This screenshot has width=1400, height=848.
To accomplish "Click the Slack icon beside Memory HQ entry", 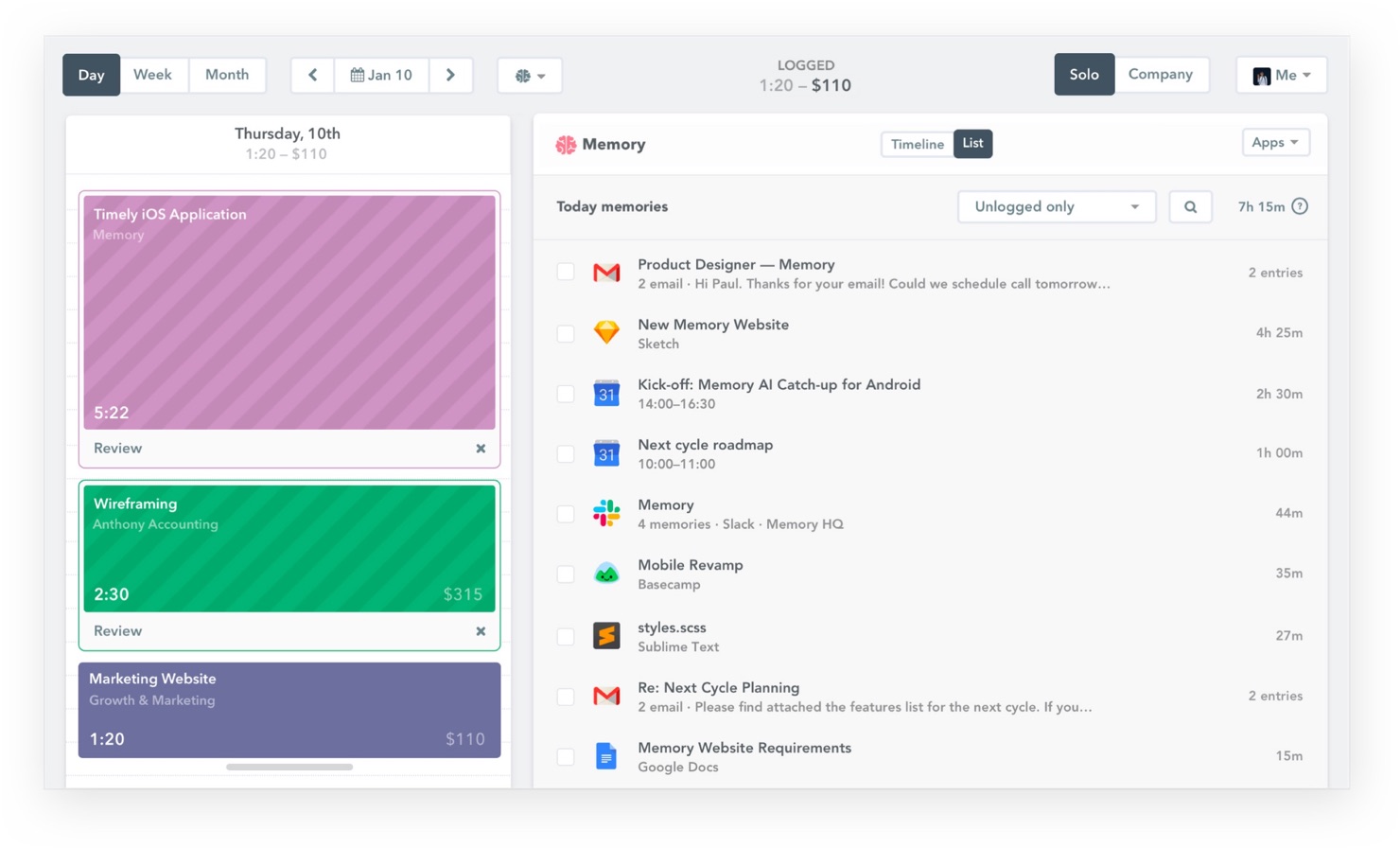I will click(605, 513).
